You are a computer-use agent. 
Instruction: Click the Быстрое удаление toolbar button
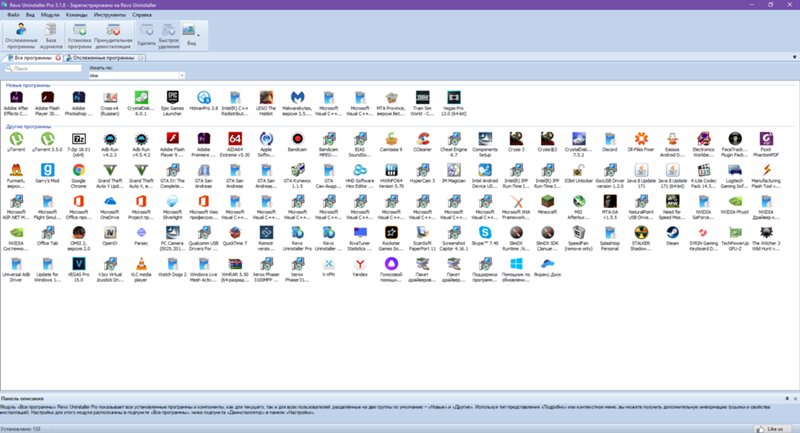pyautogui.click(x=168, y=36)
